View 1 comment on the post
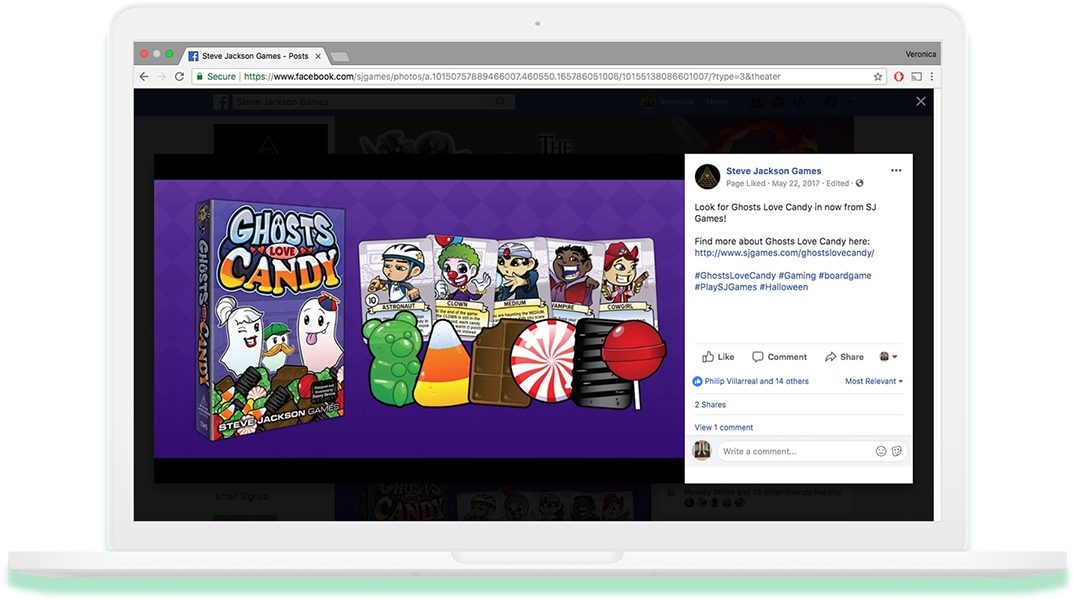This screenshot has width=1074, height=599. pyautogui.click(x=723, y=427)
